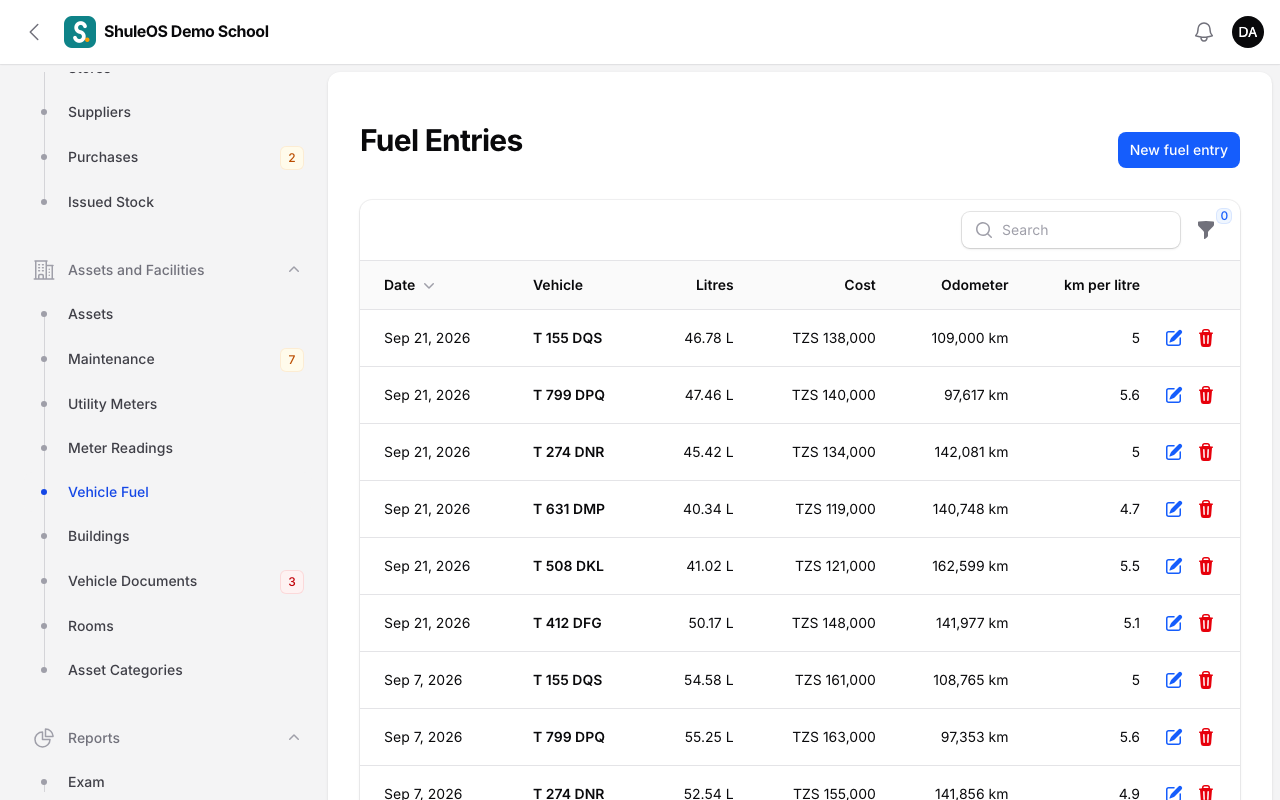Open Asset Categories link
Screen dimensions: 1280x800
pyautogui.click(x=125, y=670)
